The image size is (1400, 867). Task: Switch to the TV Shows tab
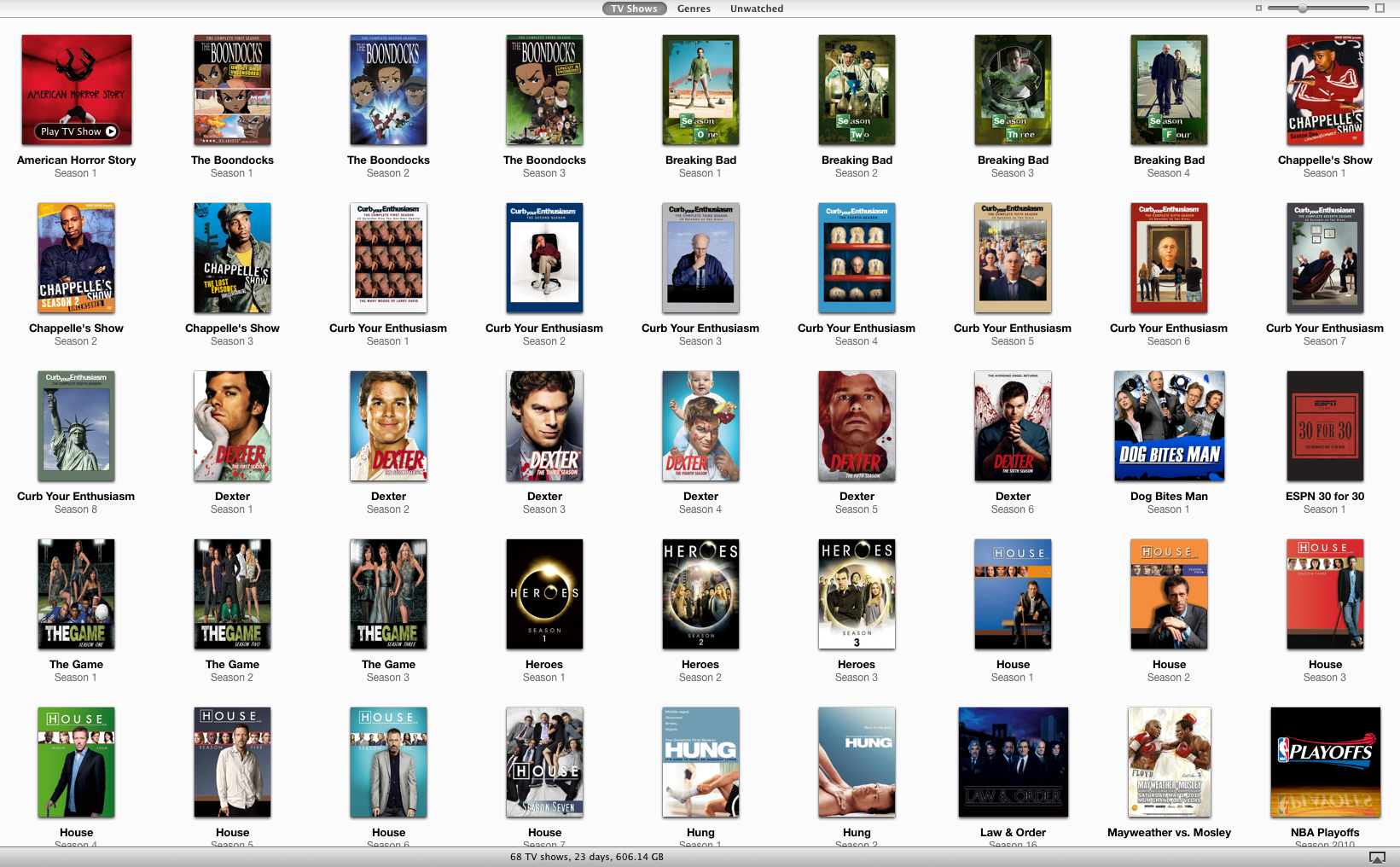(x=634, y=9)
